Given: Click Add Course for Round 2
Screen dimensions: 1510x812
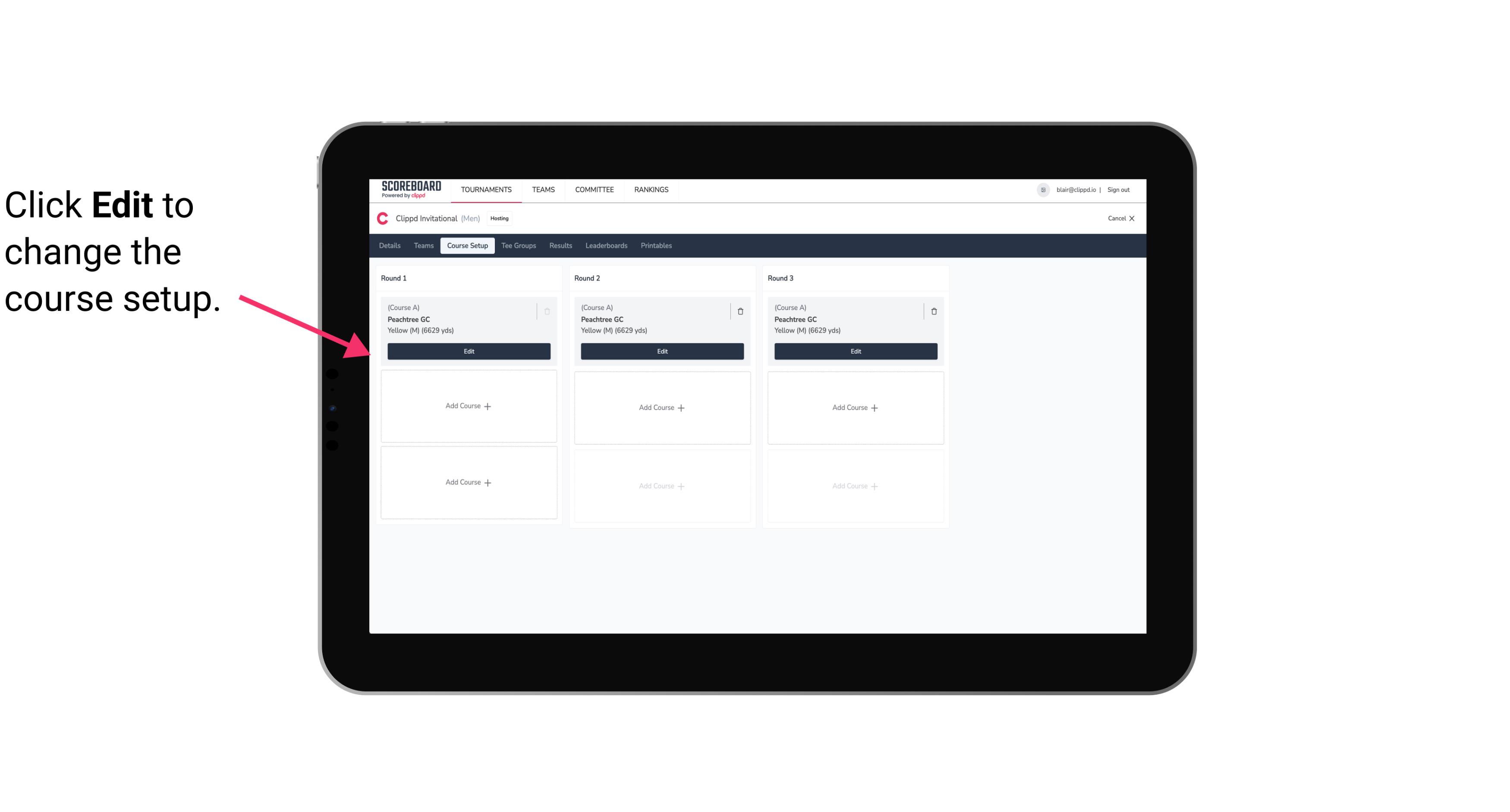Looking at the screenshot, I should 661,407.
